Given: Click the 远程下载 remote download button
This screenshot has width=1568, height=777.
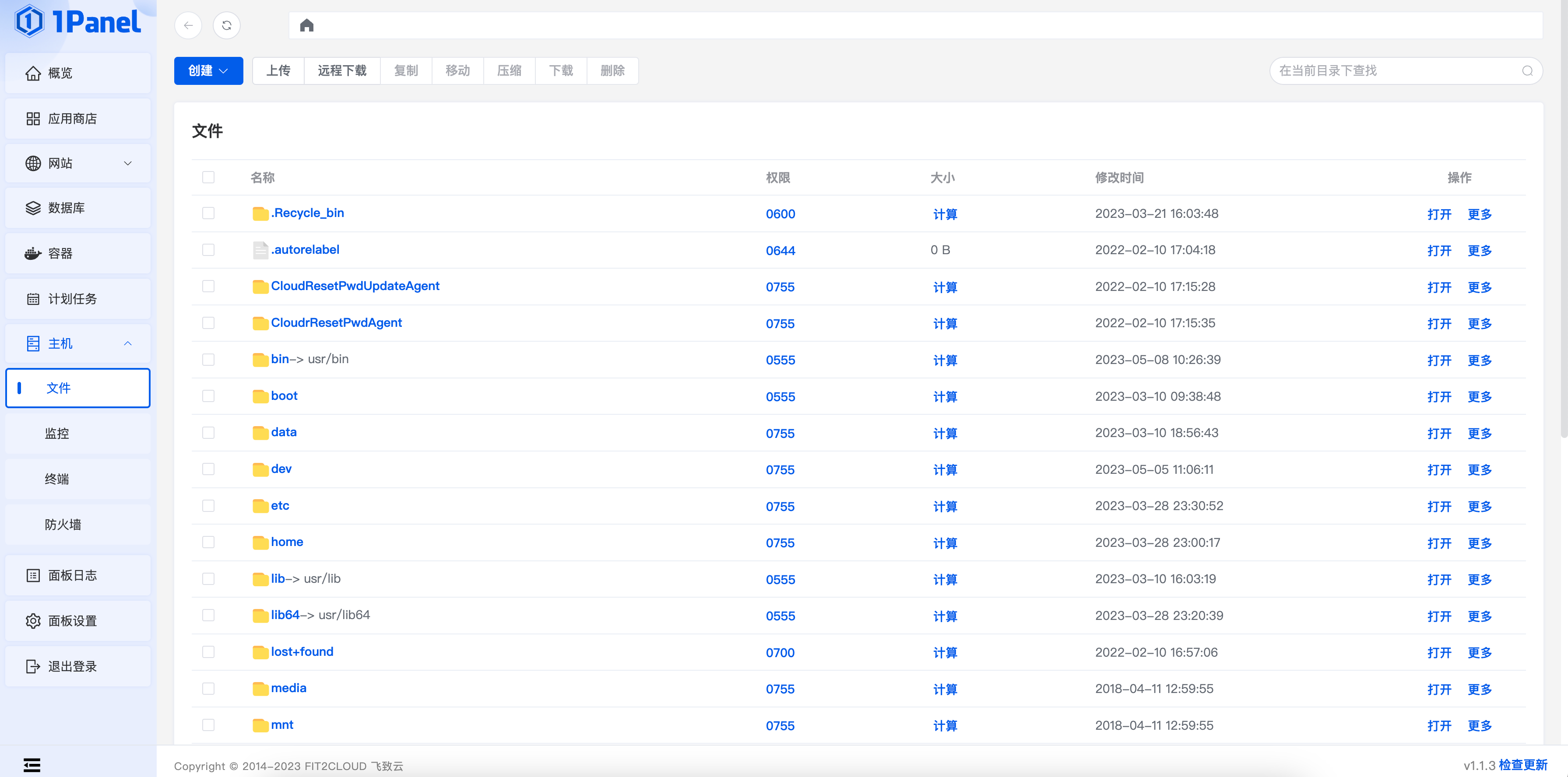Looking at the screenshot, I should [x=342, y=70].
